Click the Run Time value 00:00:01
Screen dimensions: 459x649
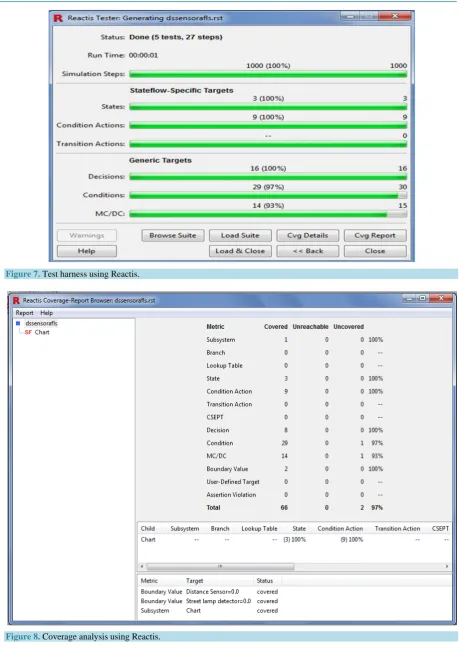point(143,55)
